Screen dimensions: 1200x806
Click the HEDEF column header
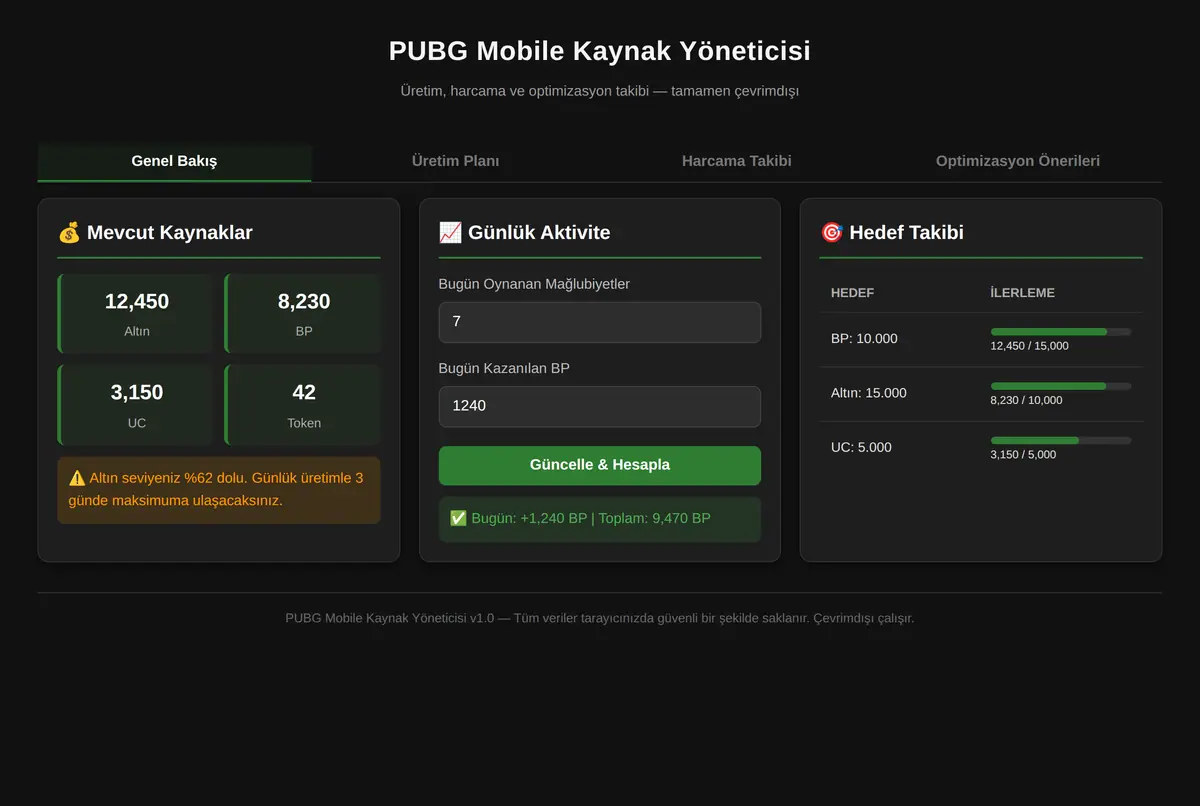point(853,293)
